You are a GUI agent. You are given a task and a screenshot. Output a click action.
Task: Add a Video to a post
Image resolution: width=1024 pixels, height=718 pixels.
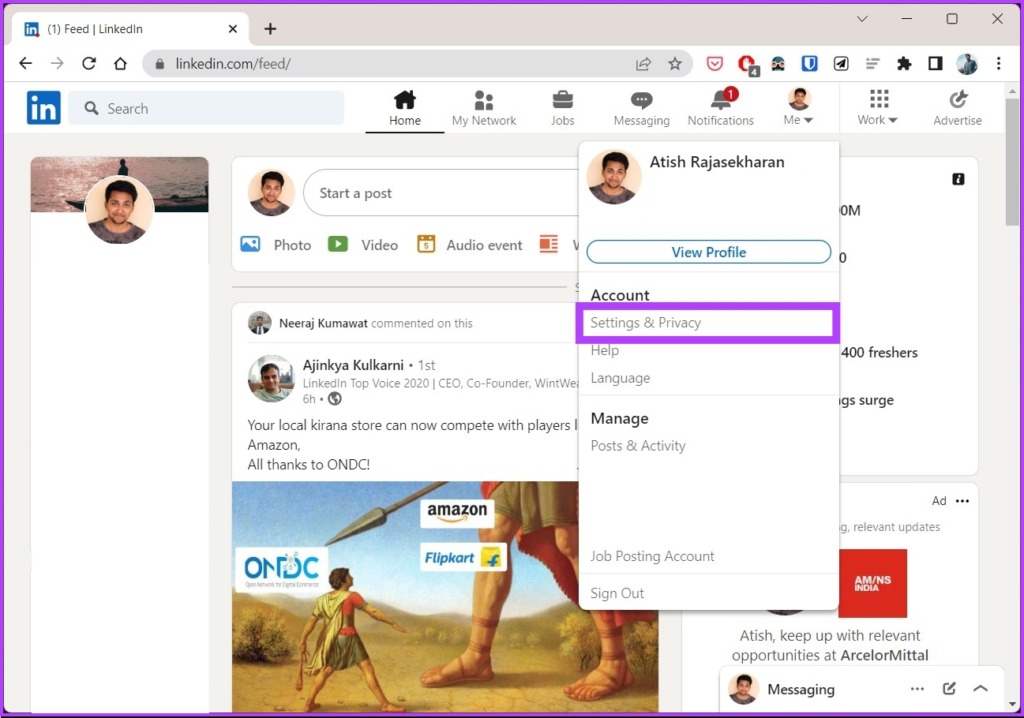coord(362,245)
